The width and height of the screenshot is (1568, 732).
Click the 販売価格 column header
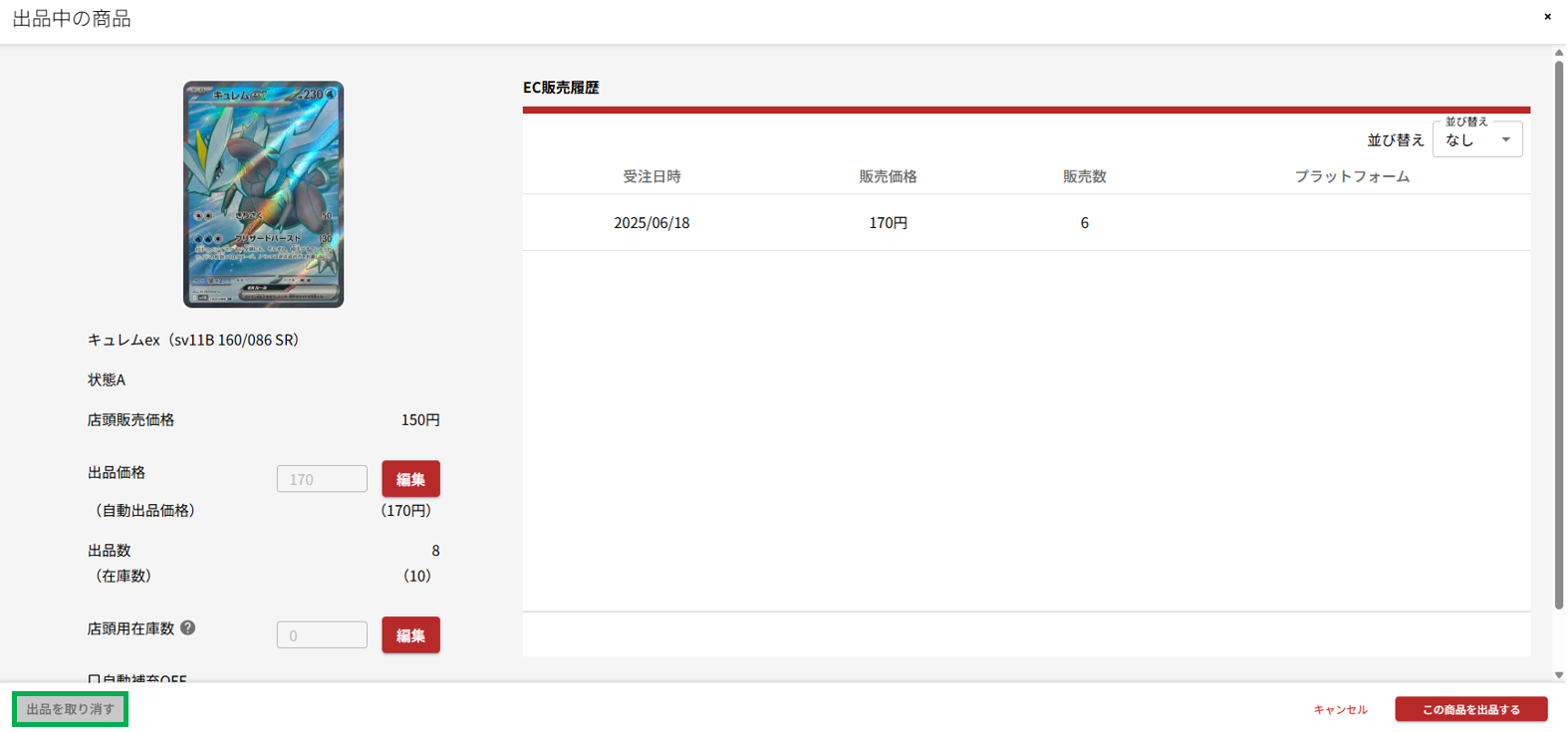coord(888,176)
